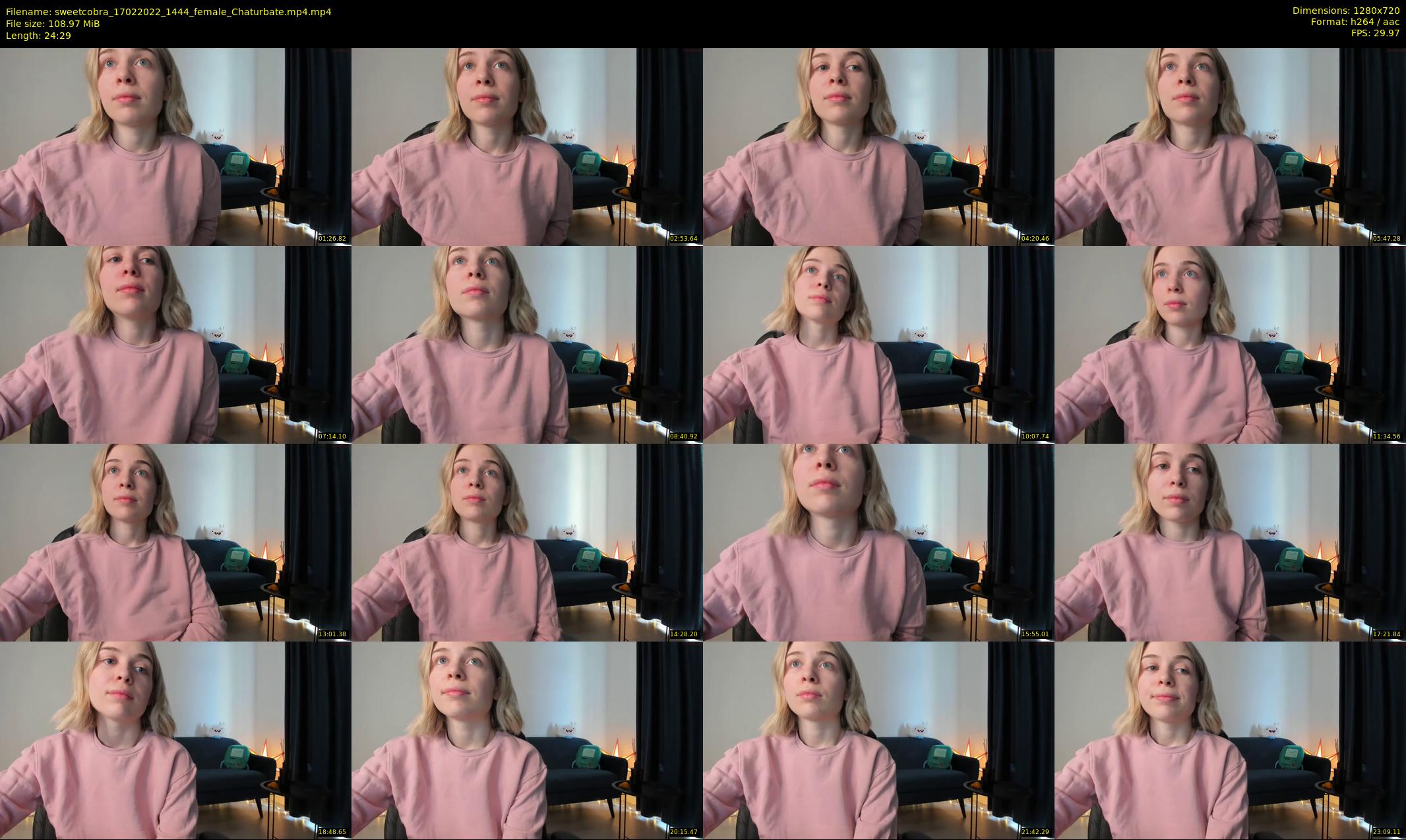Viewport: 1406px width, 840px height.
Task: Select the thumbnail at 07:14.10
Action: [175, 344]
